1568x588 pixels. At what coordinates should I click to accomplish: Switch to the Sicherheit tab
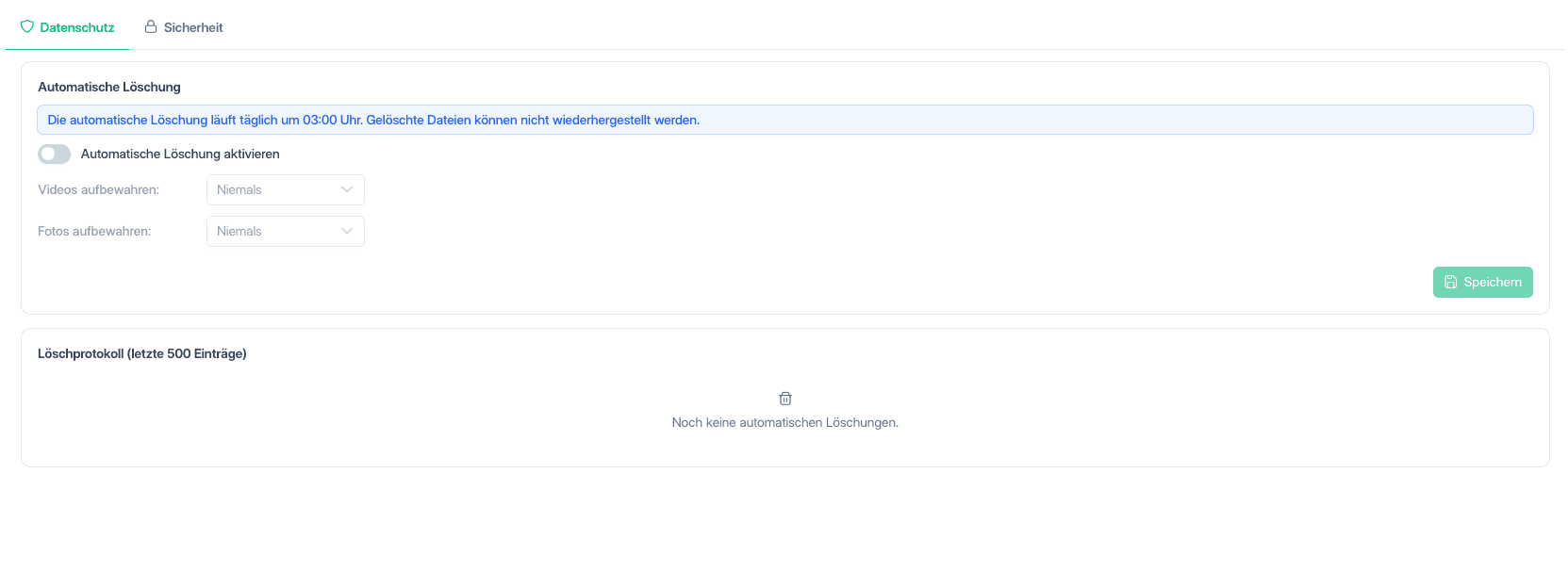(184, 27)
